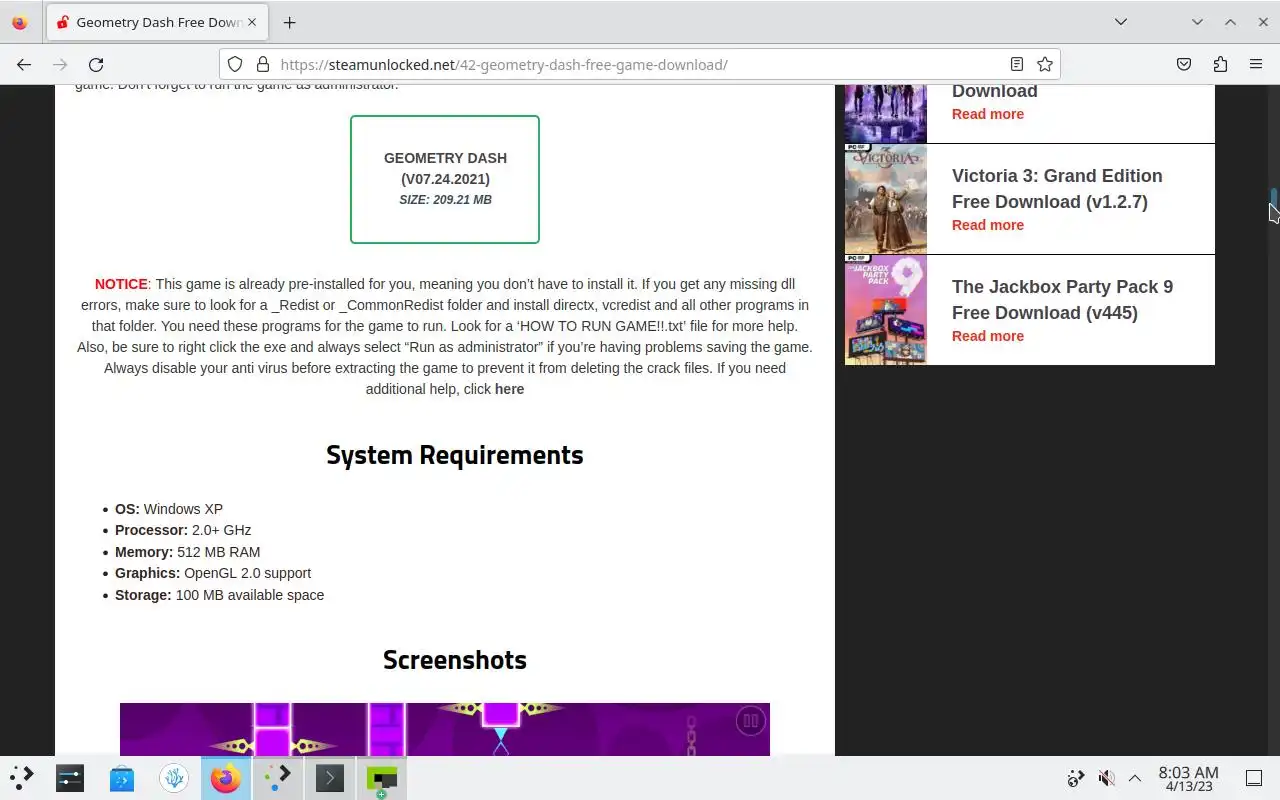The image size is (1280, 800).
Task: Open the Extensions menu
Action: coord(1220,64)
